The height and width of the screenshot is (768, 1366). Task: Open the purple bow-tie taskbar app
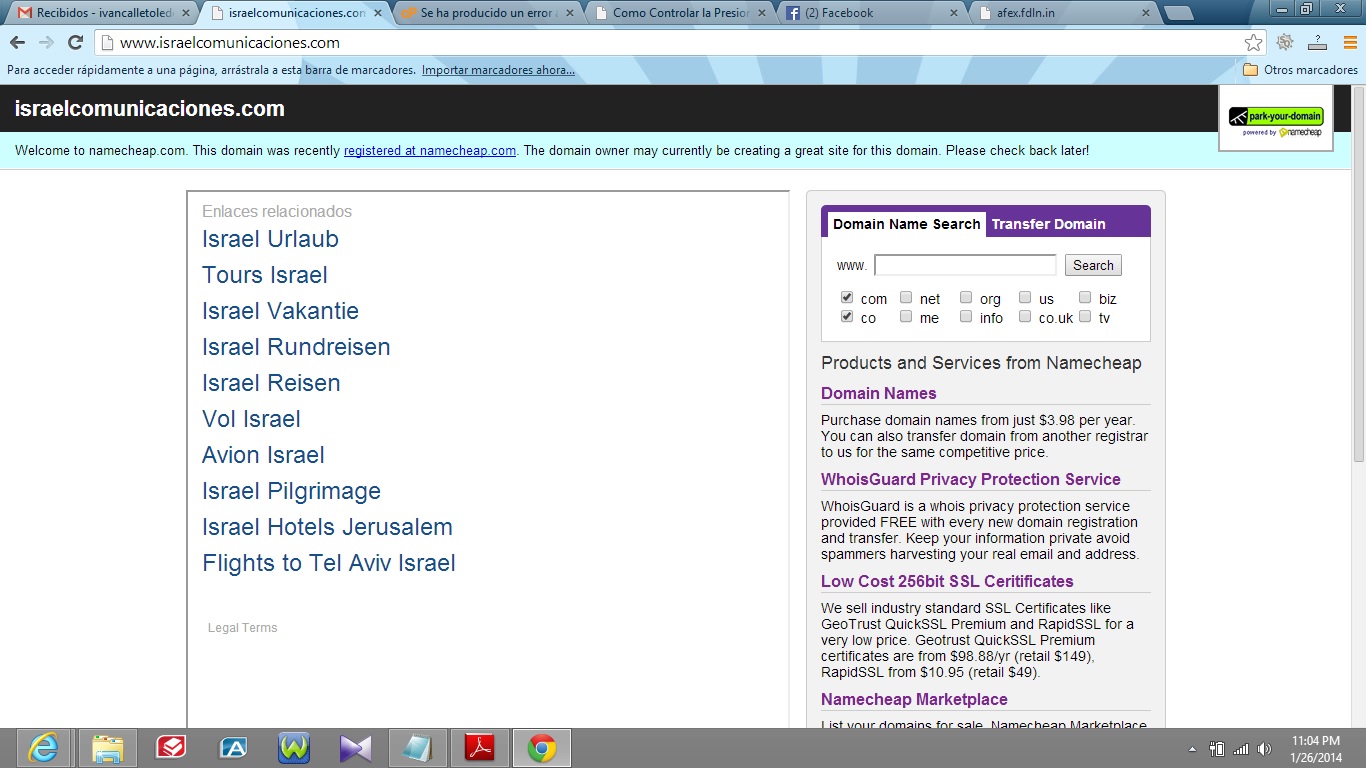pyautogui.click(x=356, y=748)
